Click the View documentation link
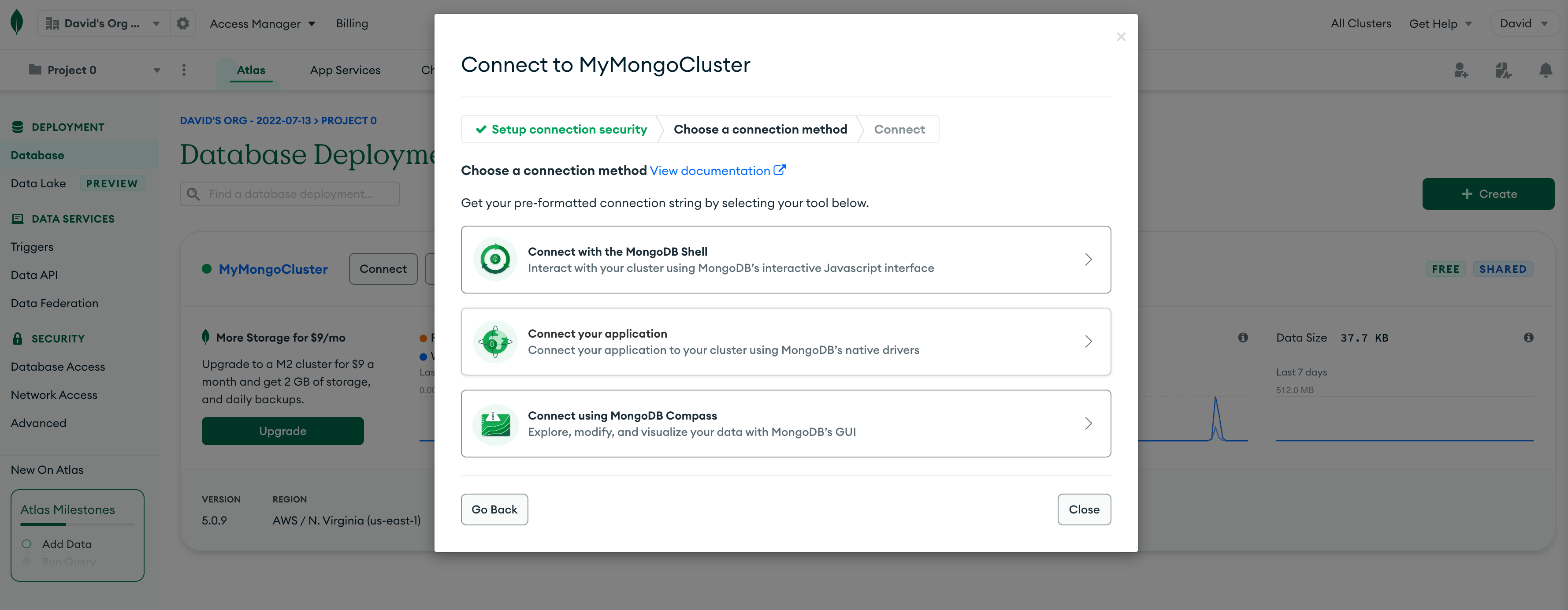 (710, 171)
